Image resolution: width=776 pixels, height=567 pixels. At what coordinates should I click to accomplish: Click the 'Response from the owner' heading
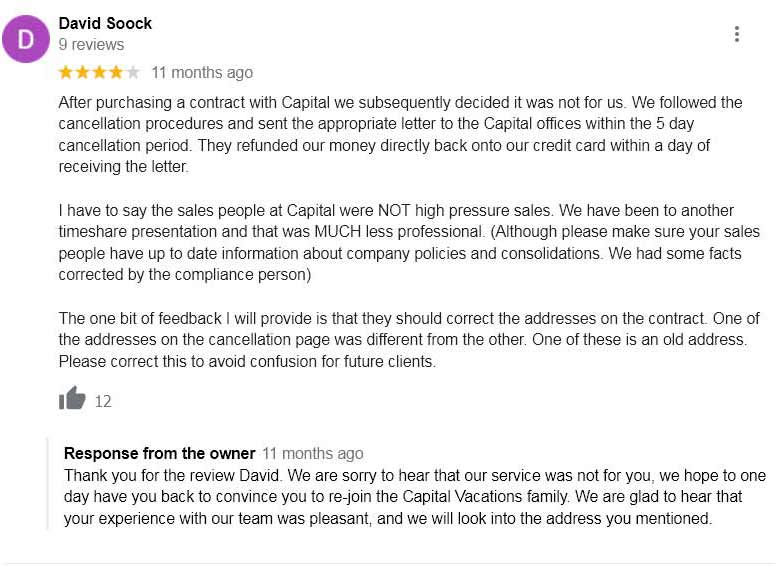pos(159,453)
